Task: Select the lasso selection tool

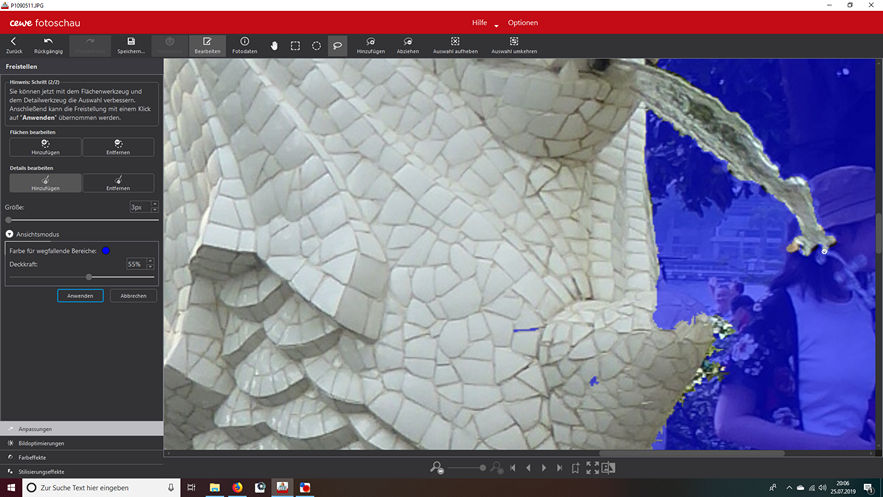Action: [337, 45]
